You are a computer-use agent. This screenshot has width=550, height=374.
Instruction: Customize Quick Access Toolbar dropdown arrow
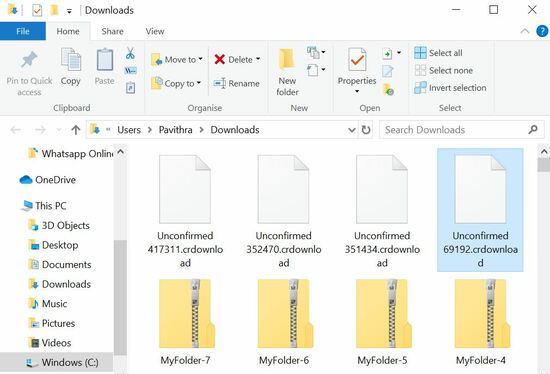click(69, 11)
